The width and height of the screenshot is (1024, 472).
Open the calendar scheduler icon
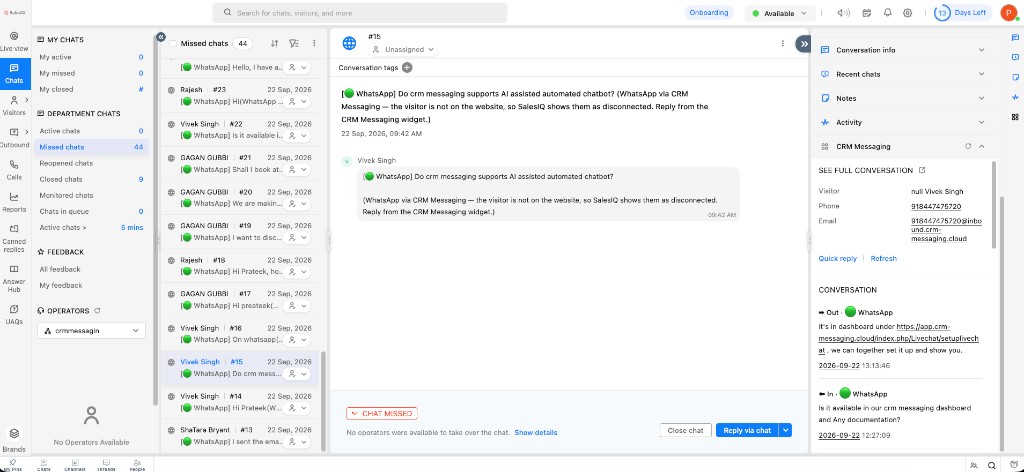(867, 13)
